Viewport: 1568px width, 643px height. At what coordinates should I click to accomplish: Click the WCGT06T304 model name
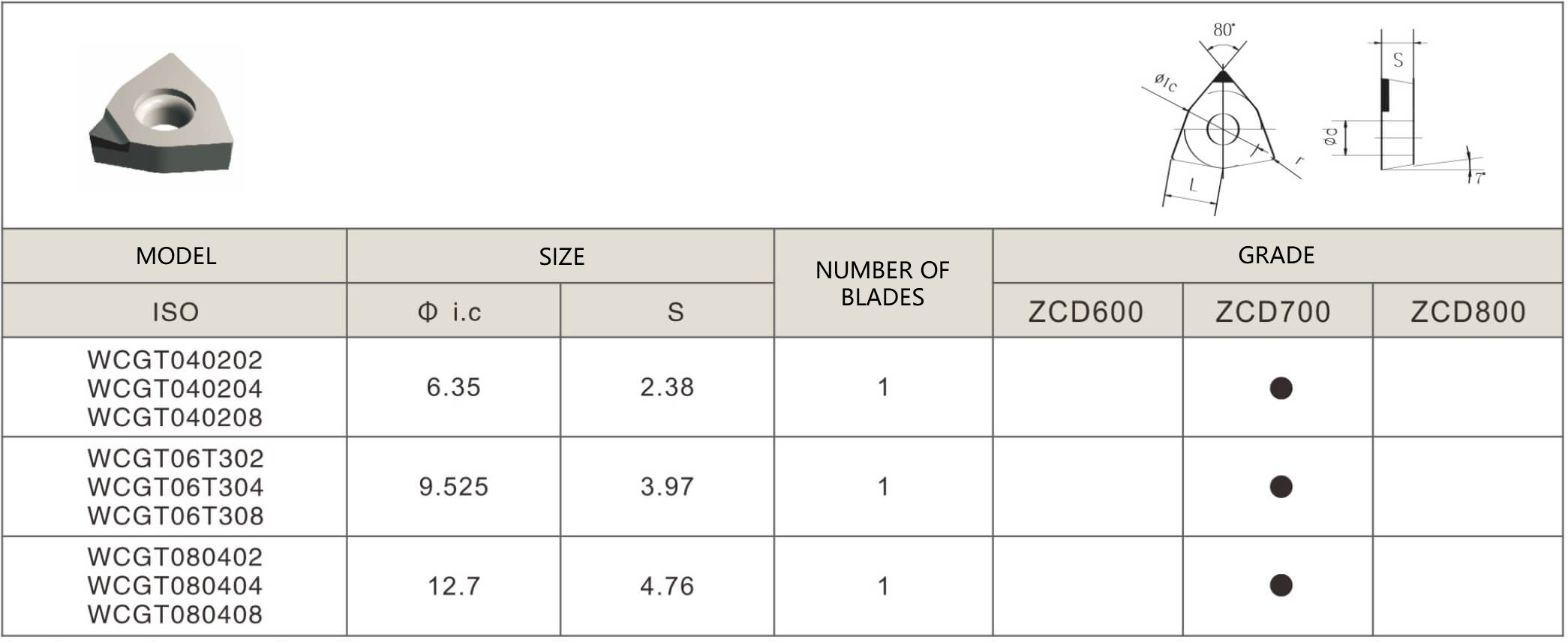176,488
